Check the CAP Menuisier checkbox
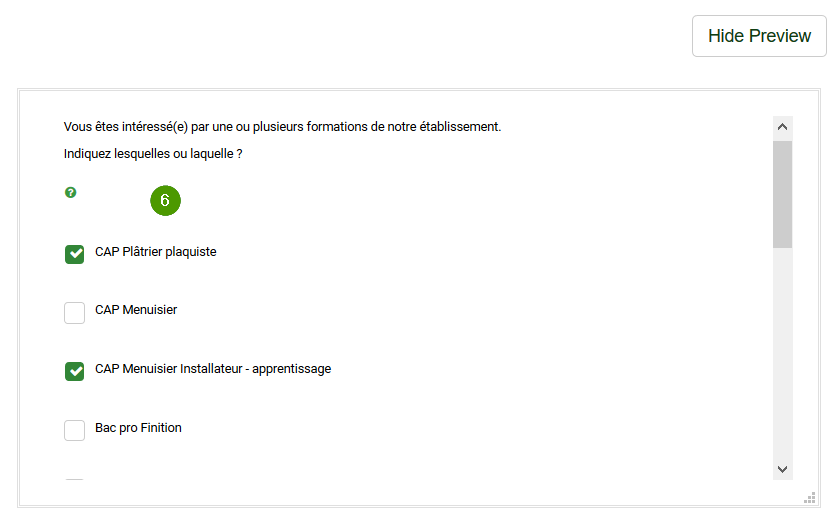838x521 pixels. [x=75, y=313]
